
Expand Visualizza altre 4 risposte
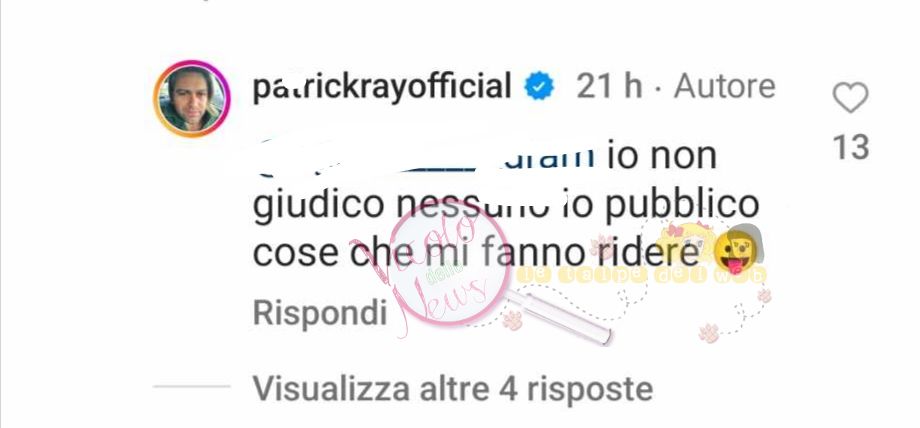tap(452, 389)
